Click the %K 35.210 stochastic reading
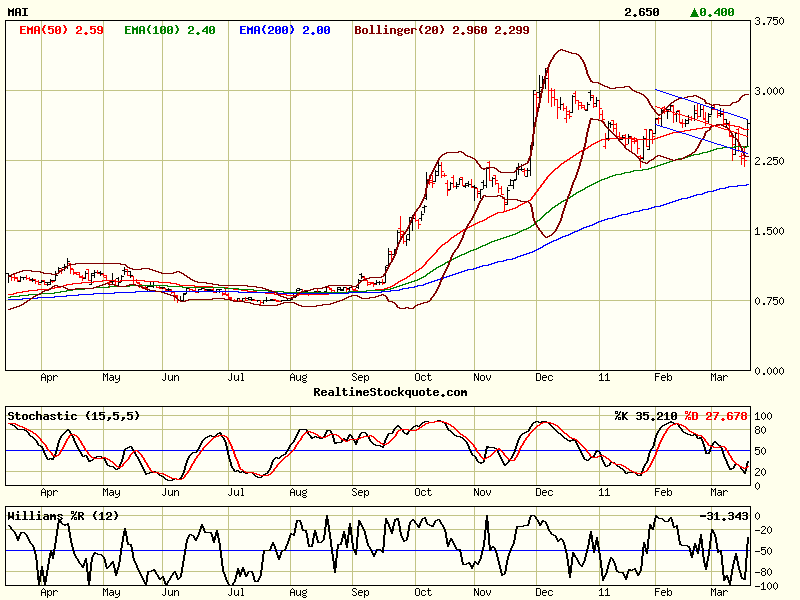Viewport: 800px width, 600px height. coord(646,416)
